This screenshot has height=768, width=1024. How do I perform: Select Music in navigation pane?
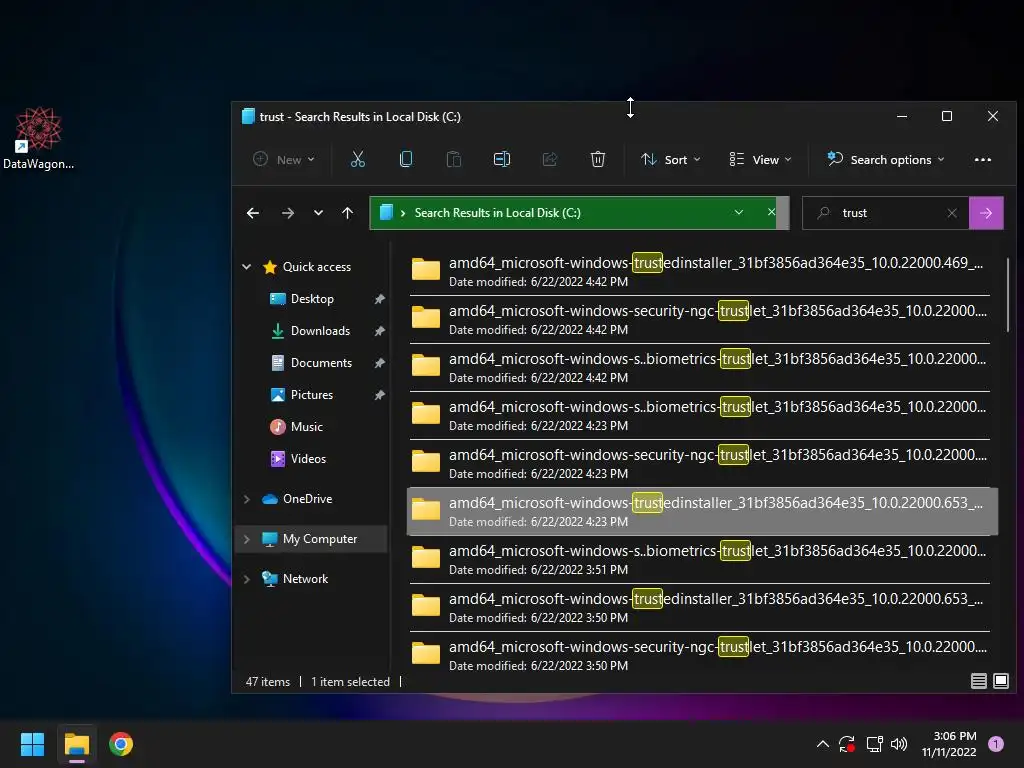pos(306,426)
